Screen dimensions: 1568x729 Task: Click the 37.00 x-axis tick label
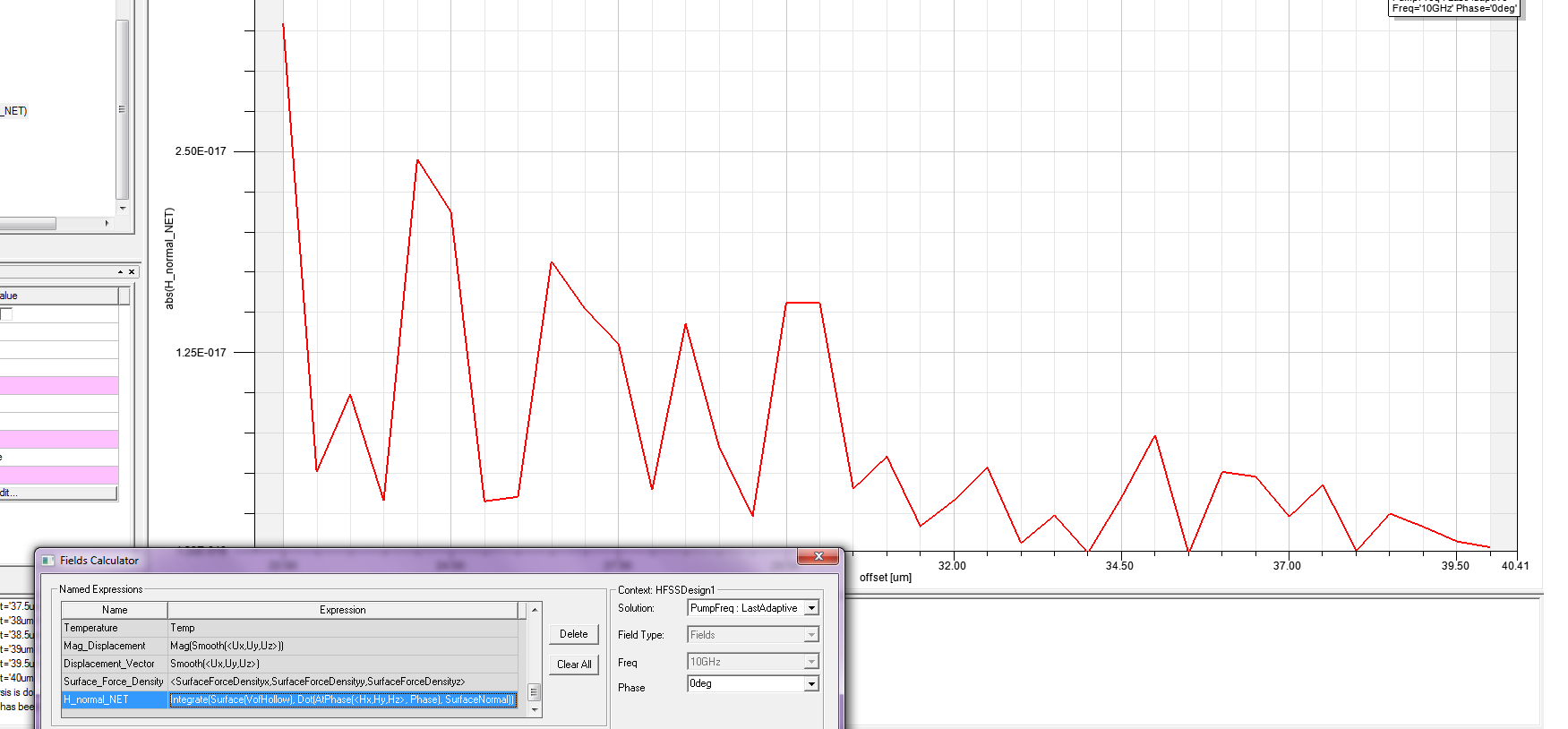coord(1287,566)
